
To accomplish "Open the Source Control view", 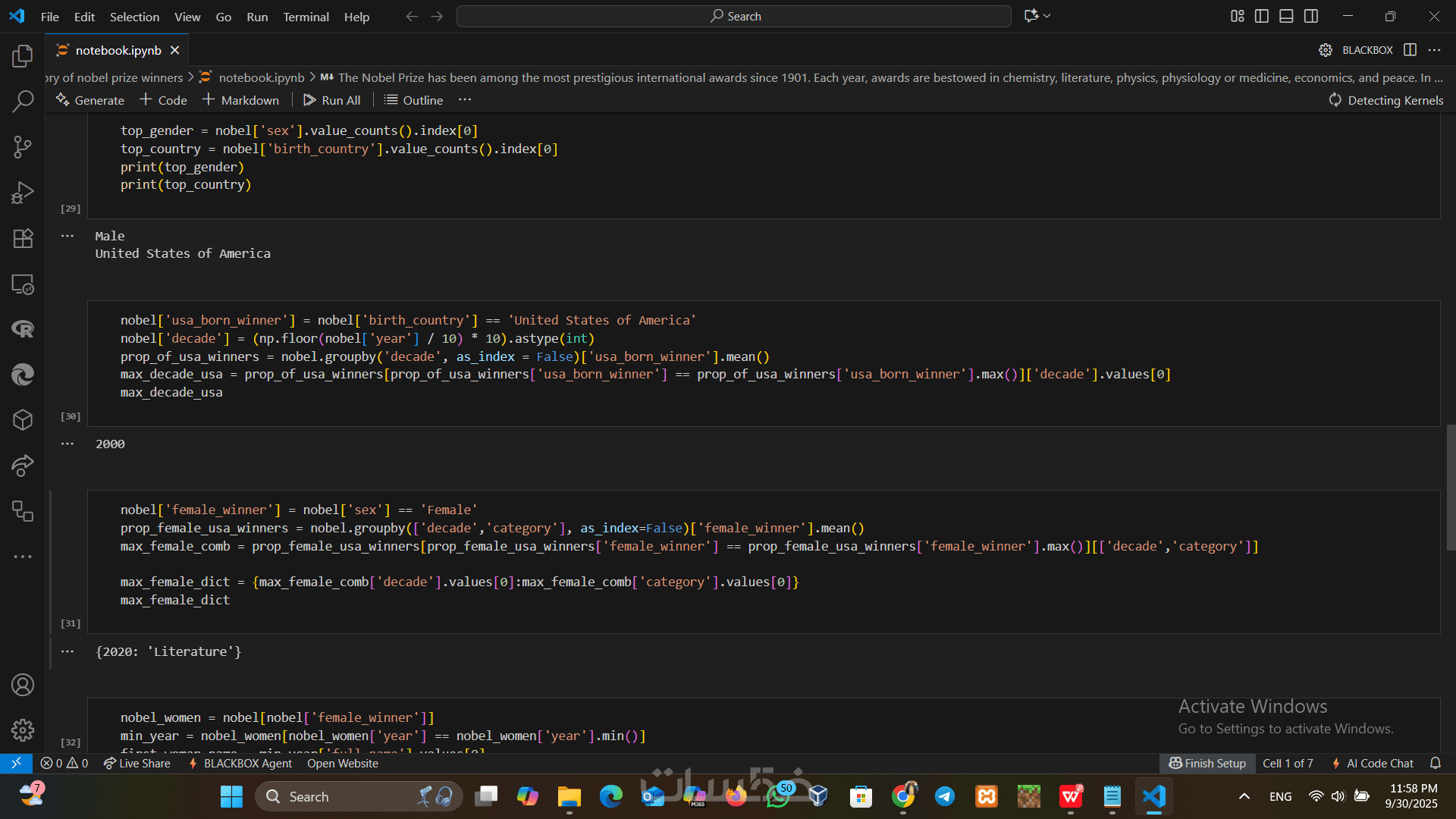I will (23, 147).
